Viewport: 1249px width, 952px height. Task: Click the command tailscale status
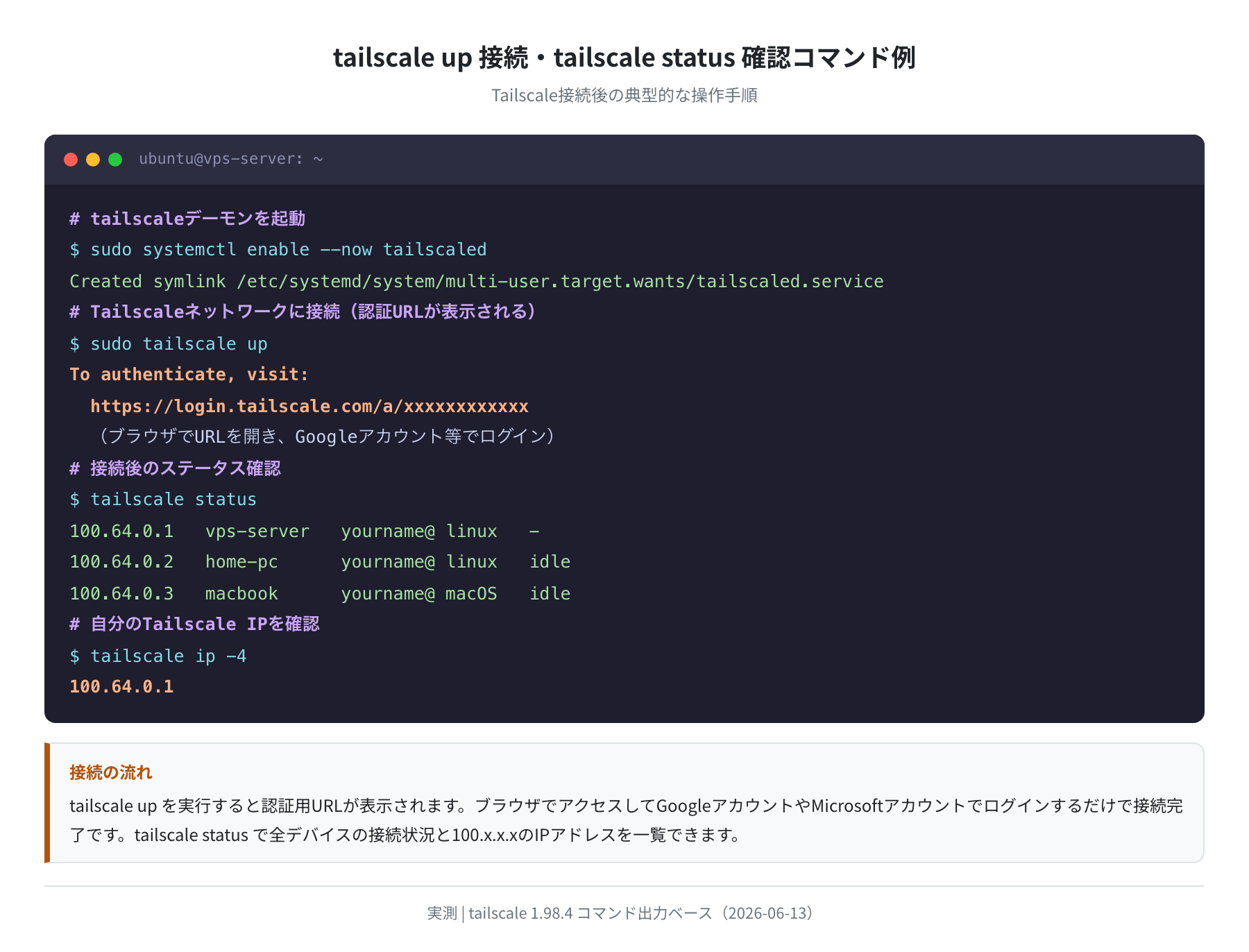pos(163,500)
